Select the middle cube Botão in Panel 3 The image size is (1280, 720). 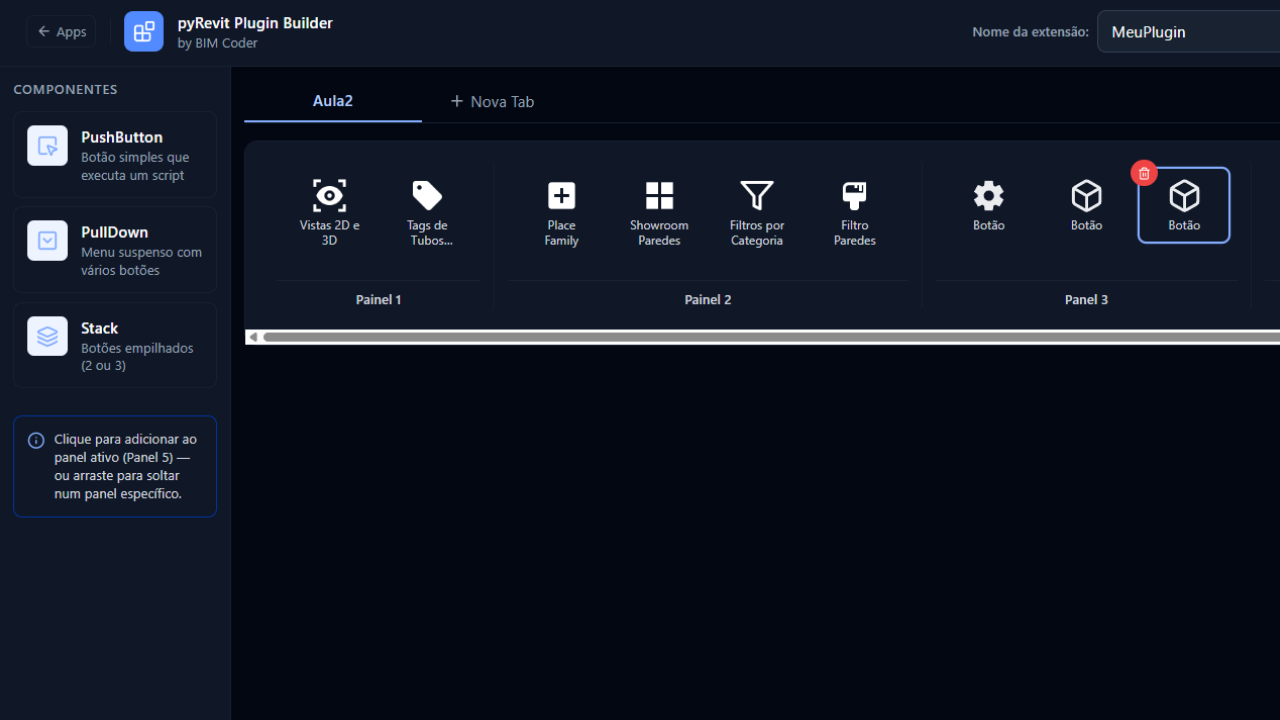coord(1087,205)
